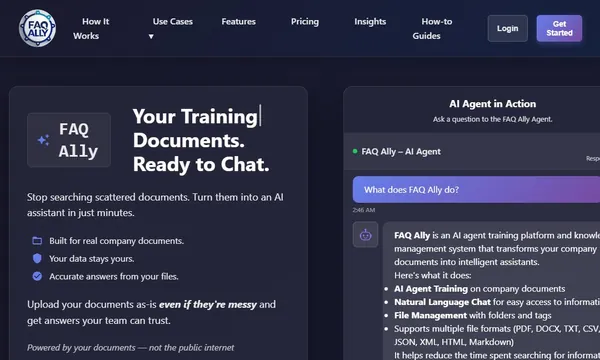The height and width of the screenshot is (360, 600).
Task: Click the FAQ Ally logo in header
Action: (x=38, y=28)
